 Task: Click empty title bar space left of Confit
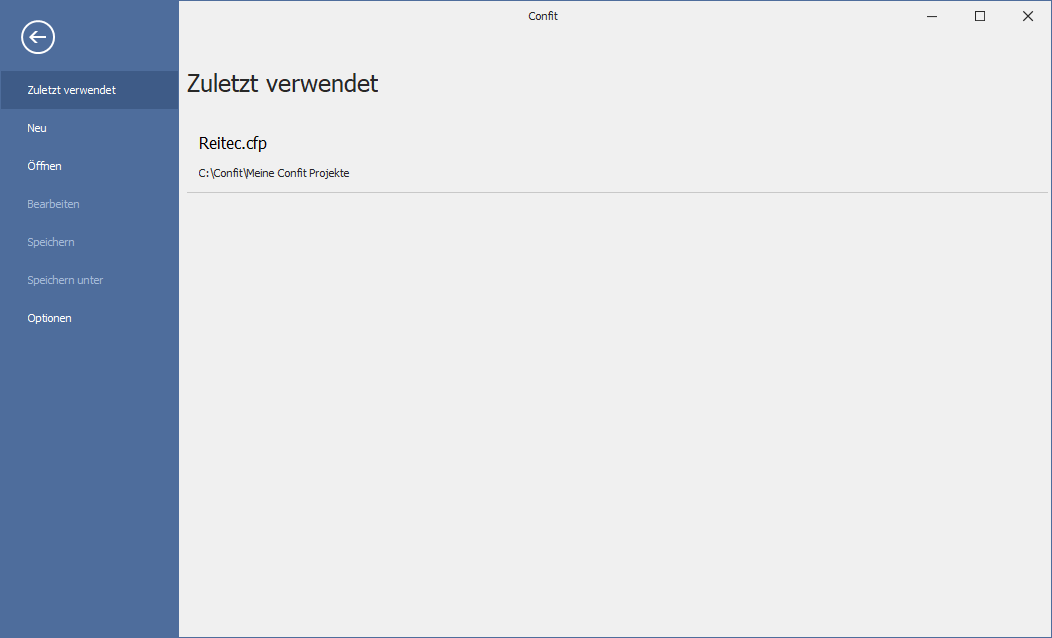click(350, 16)
